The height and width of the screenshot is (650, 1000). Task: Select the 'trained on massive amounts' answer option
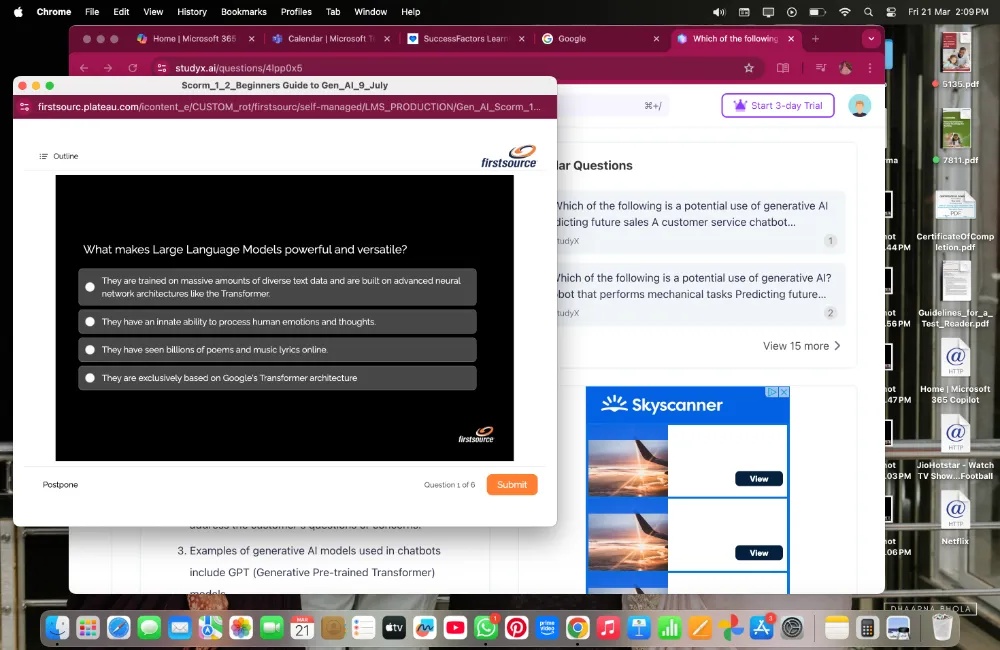tap(90, 287)
